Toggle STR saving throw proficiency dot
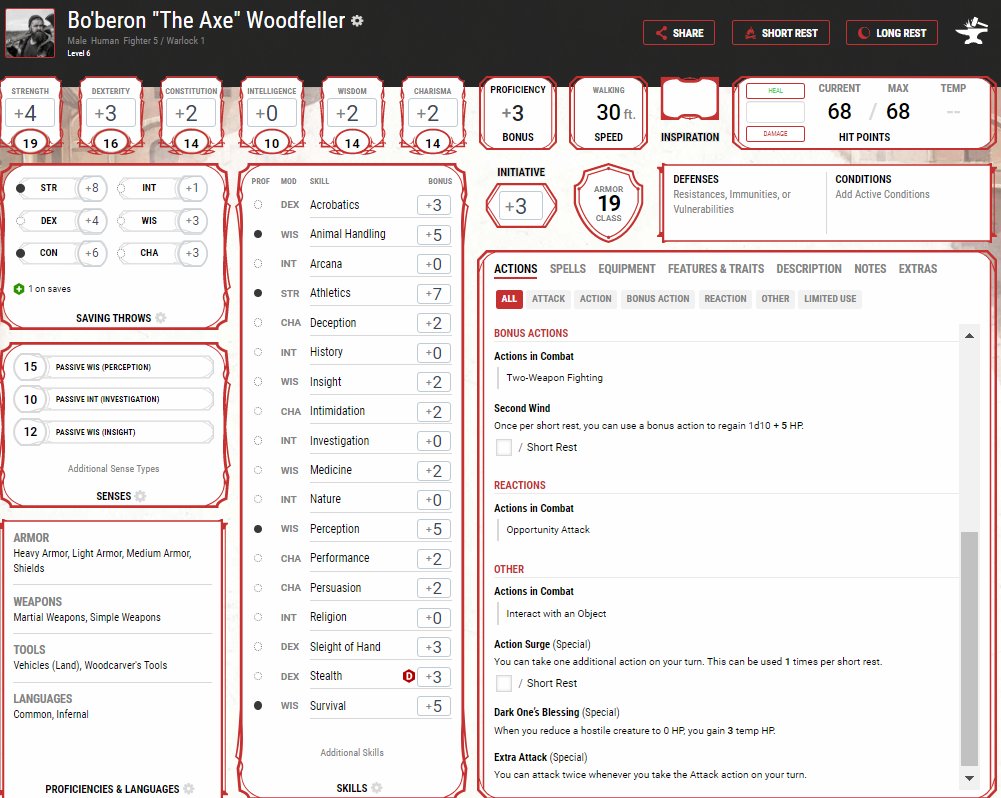Viewport: 1001px width, 798px height. (x=20, y=188)
